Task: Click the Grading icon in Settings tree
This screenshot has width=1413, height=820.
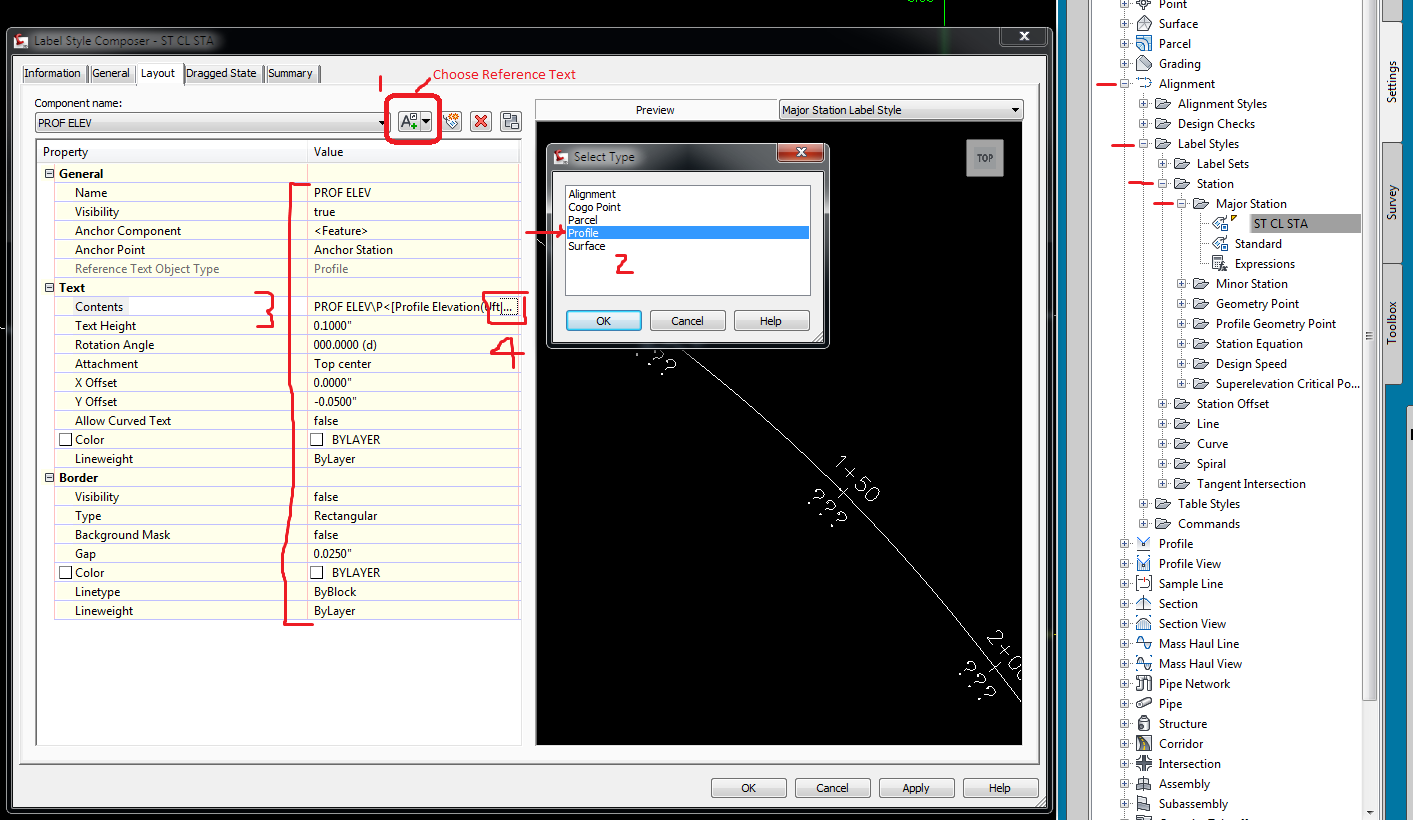Action: (1144, 63)
